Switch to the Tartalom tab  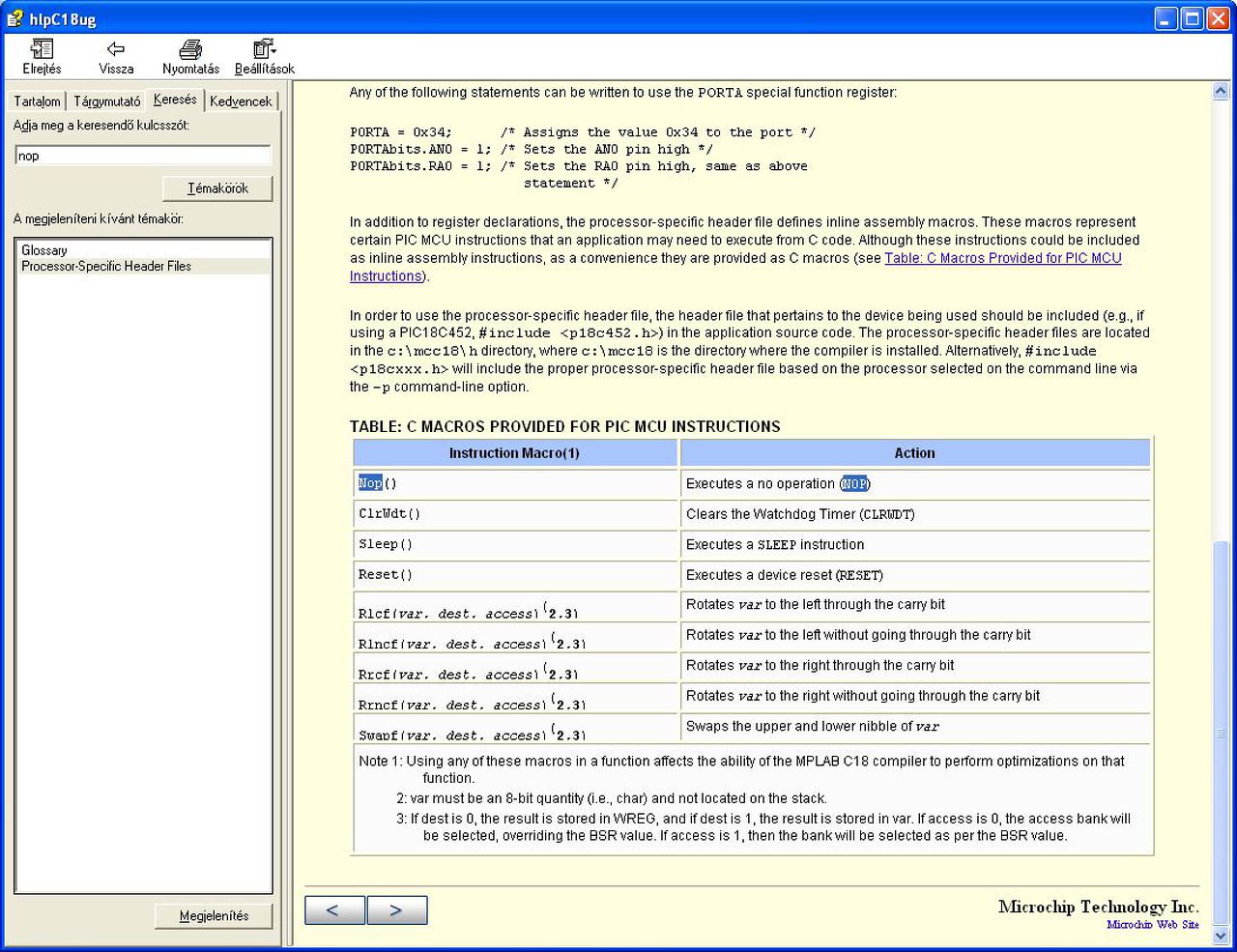37,101
